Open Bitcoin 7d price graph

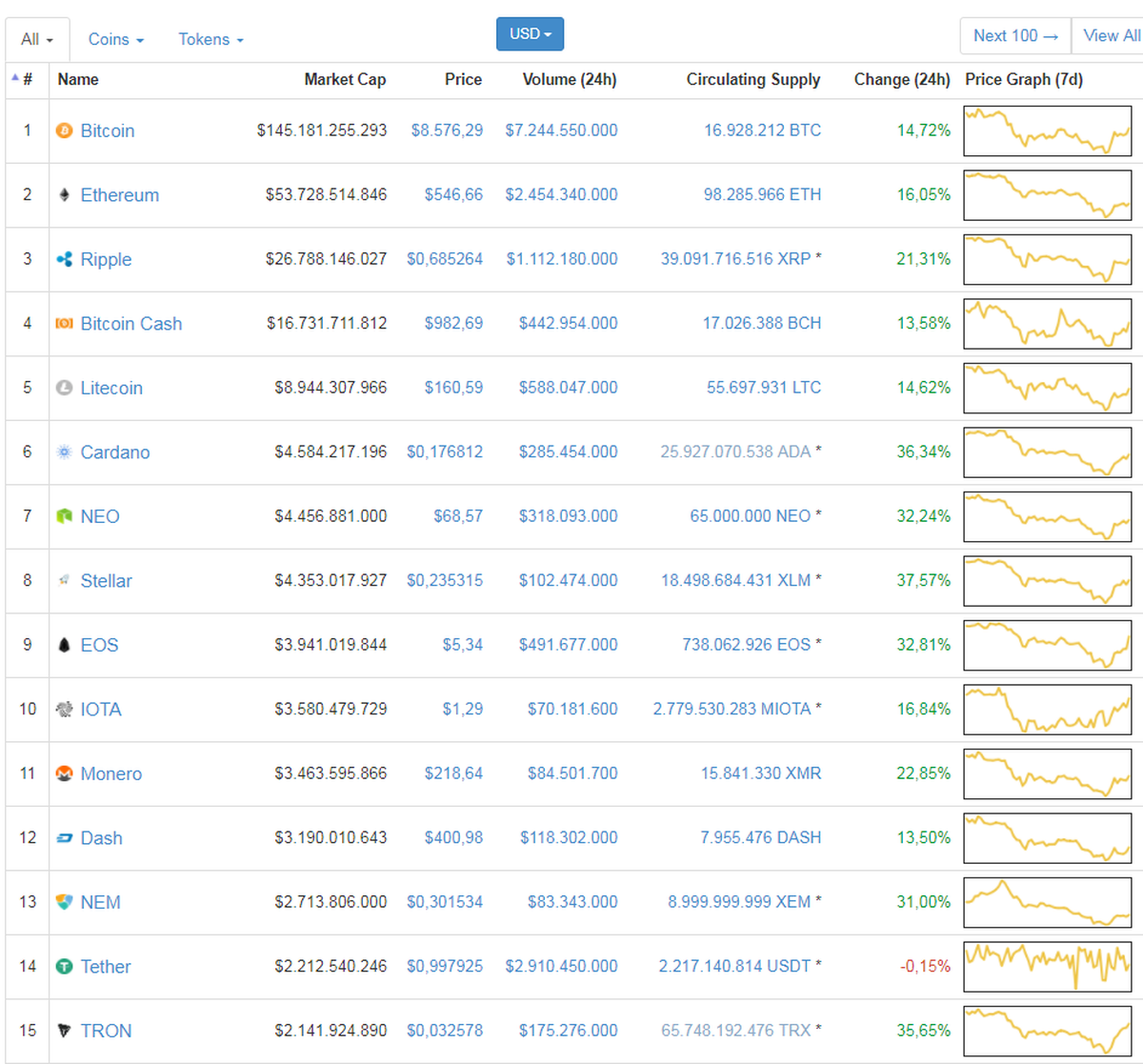coord(1048,130)
